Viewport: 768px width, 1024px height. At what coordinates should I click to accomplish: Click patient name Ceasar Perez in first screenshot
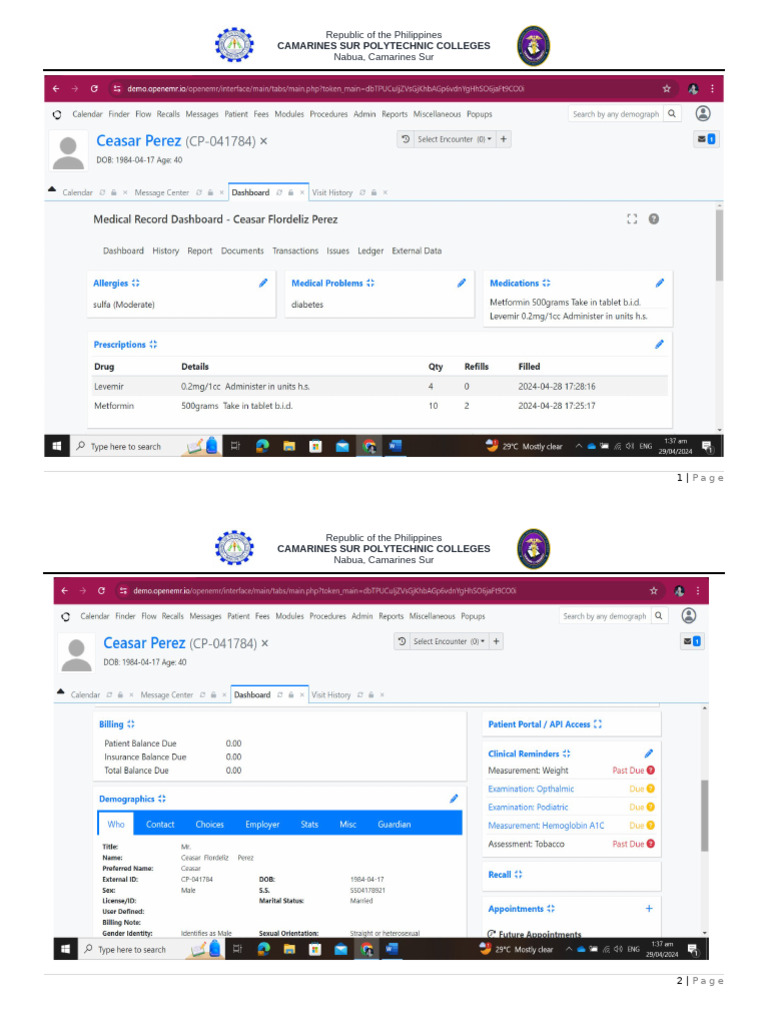coord(138,140)
